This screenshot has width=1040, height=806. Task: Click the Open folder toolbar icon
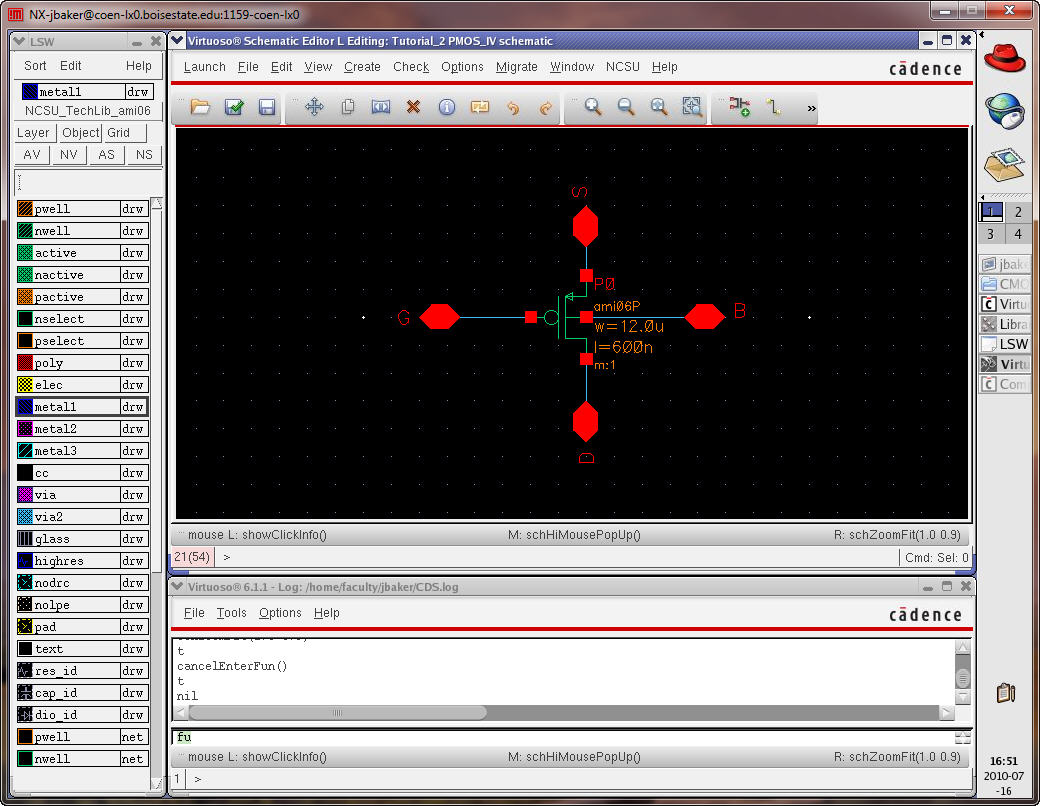tap(200, 107)
